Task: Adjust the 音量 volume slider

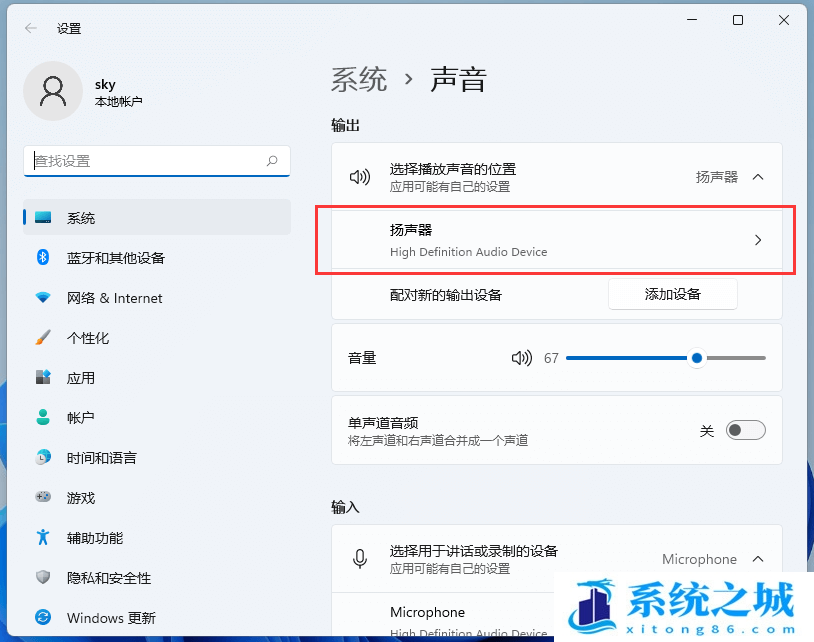Action: tap(697, 358)
